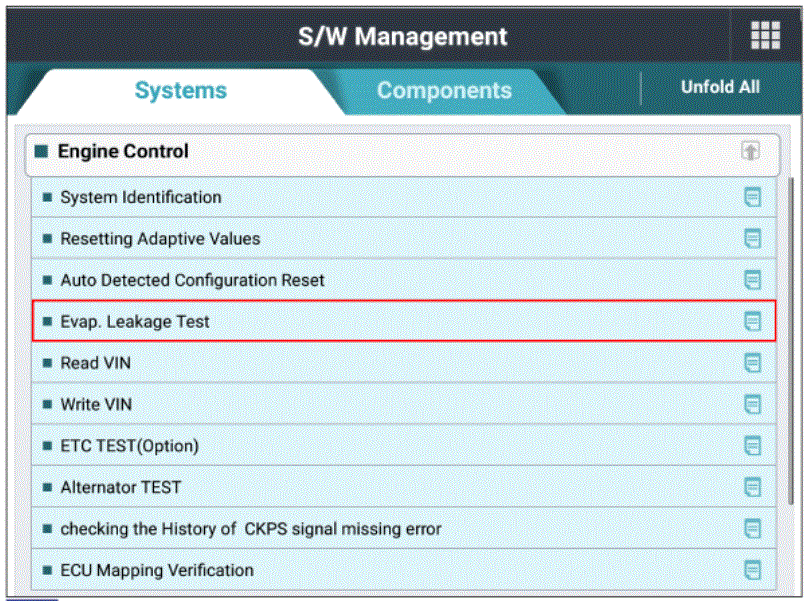Image resolution: width=807 pixels, height=601 pixels.
Task: Open info icon for System Identification
Action: 752,197
